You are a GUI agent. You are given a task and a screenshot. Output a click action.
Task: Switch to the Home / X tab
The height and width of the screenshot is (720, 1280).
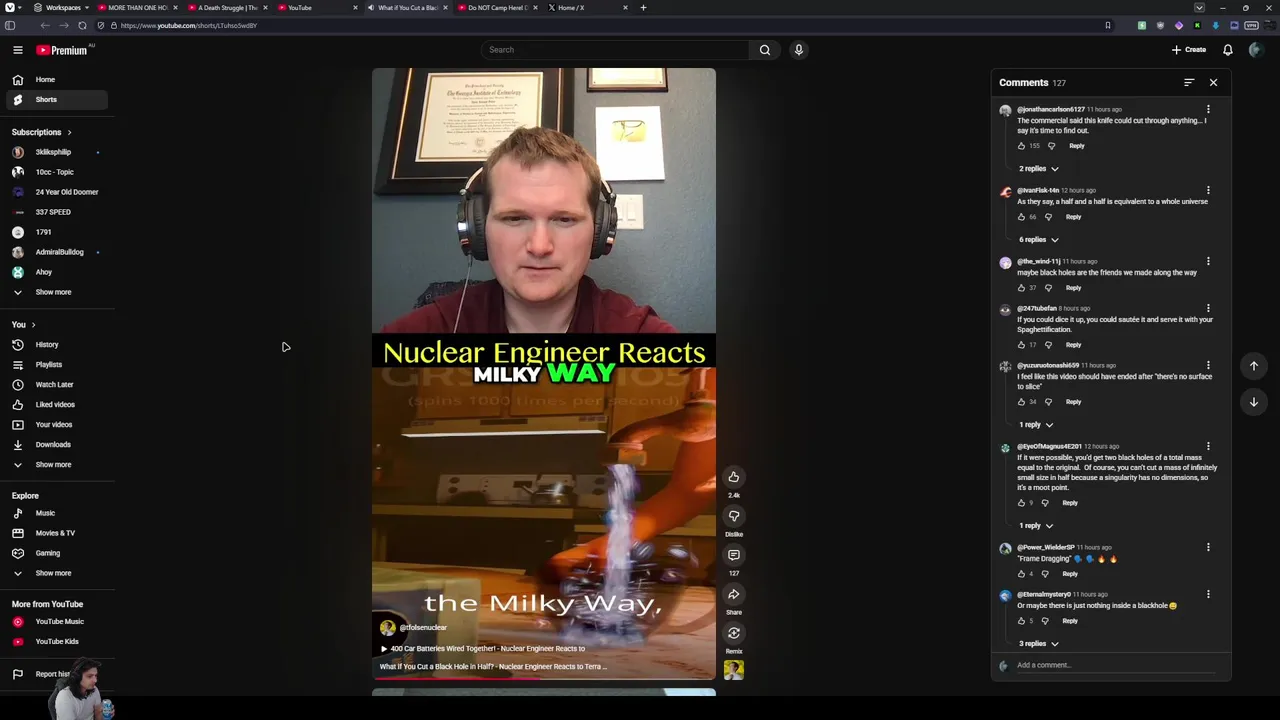tap(587, 8)
